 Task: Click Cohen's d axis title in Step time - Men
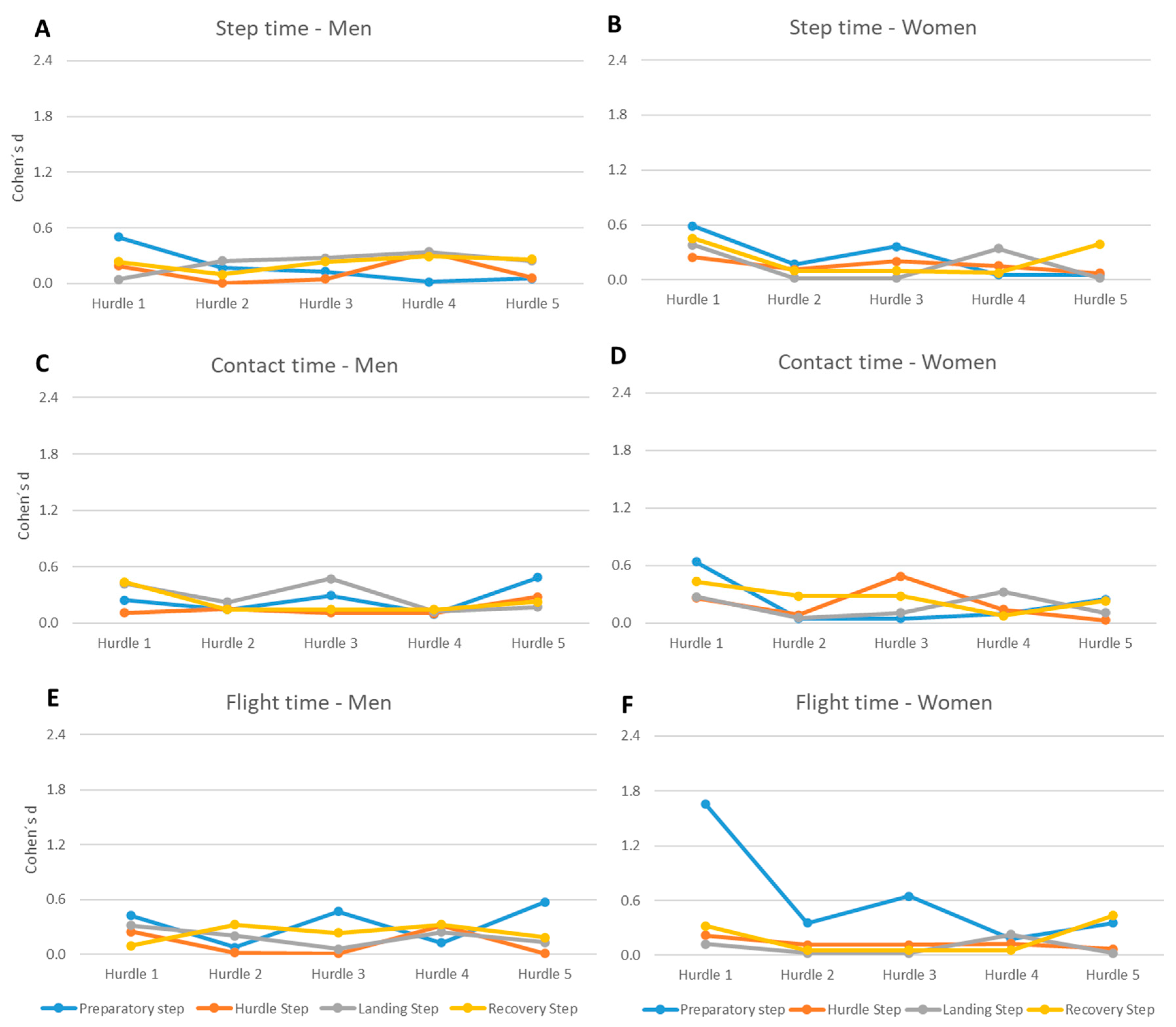pyautogui.click(x=18, y=168)
